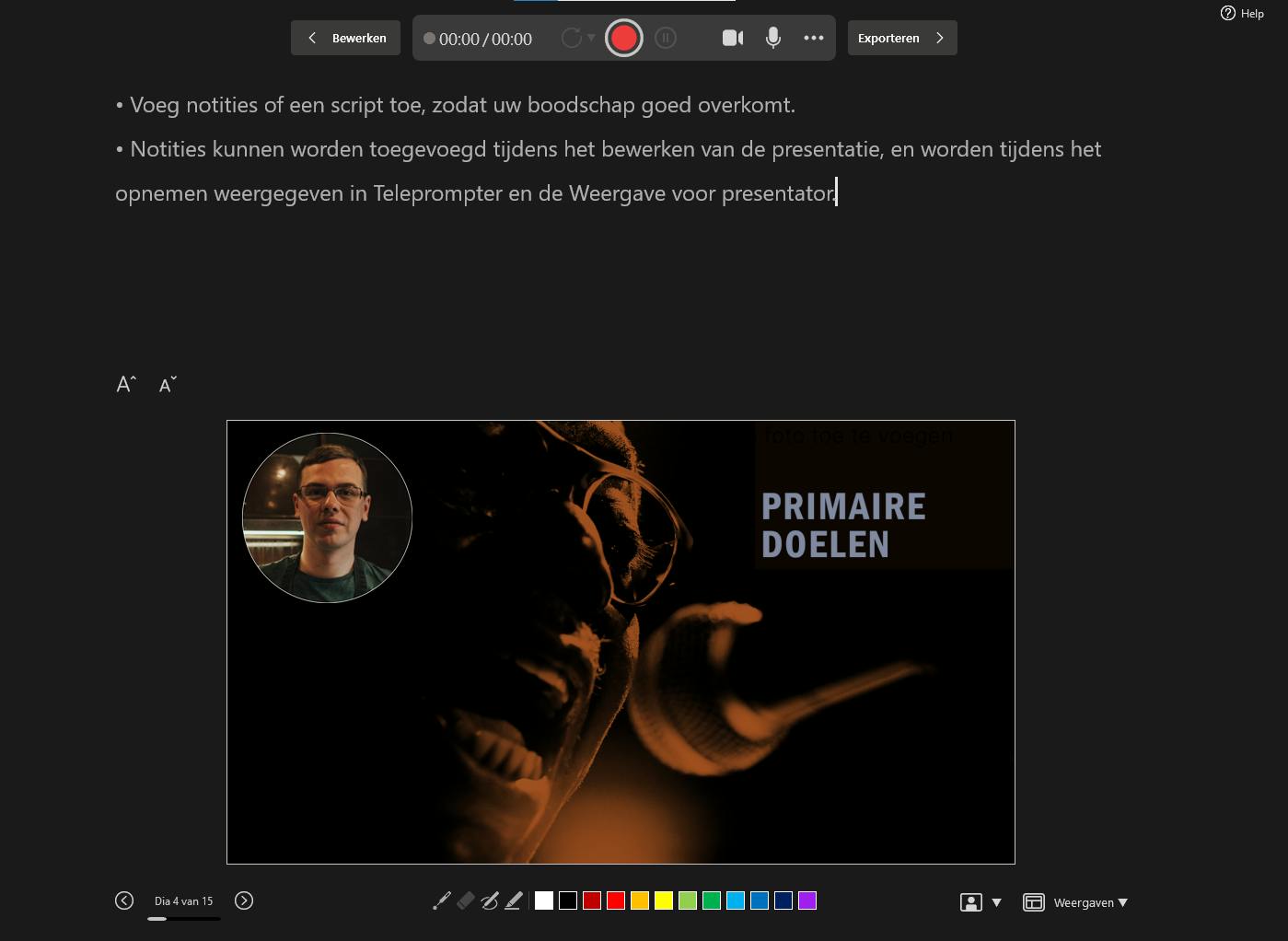Click the slide preview showing Primaire Doelen
The width and height of the screenshot is (1288, 941).
click(621, 642)
